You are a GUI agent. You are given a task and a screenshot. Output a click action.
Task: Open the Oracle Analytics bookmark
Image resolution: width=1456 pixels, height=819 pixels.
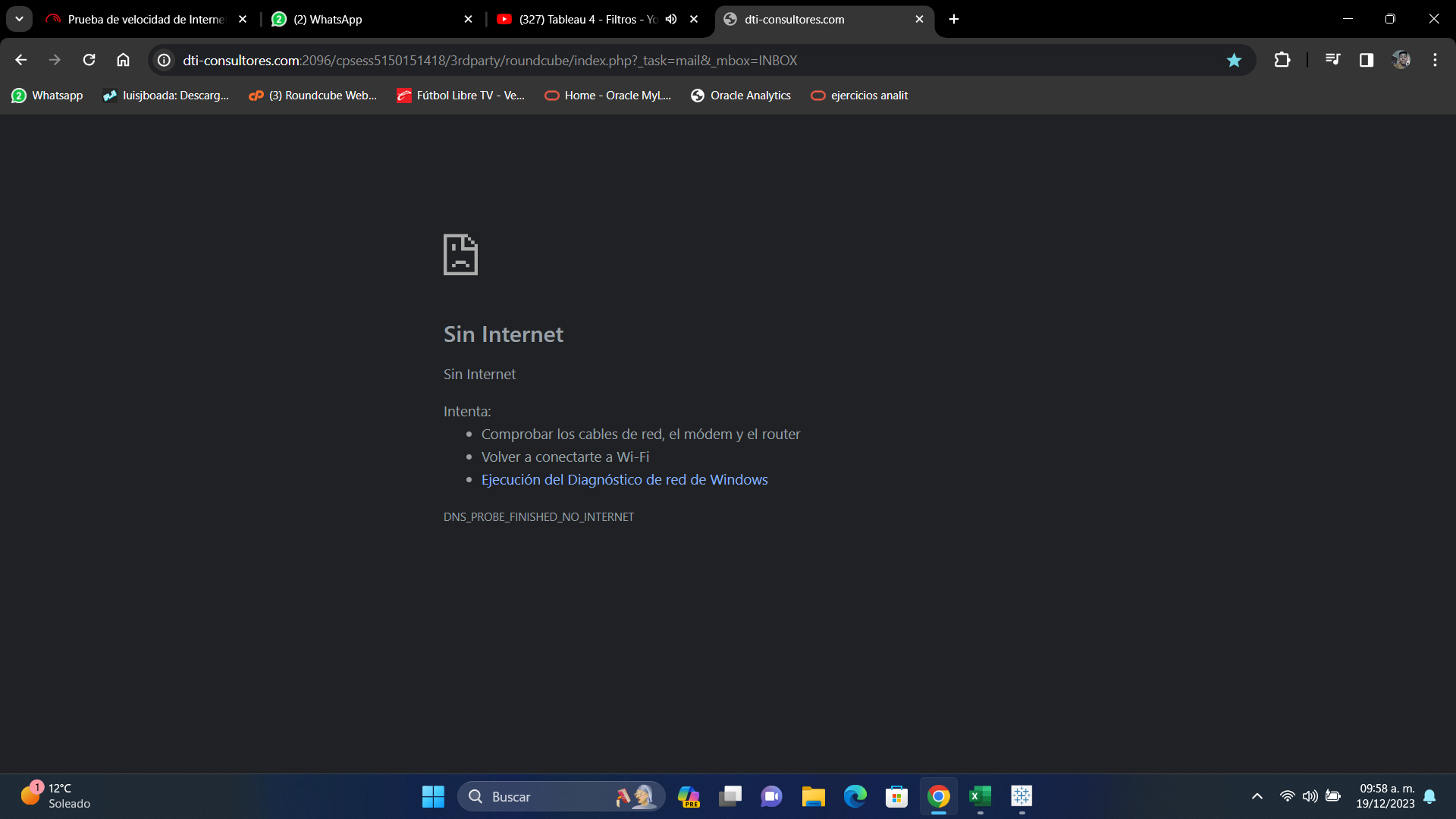pos(740,96)
